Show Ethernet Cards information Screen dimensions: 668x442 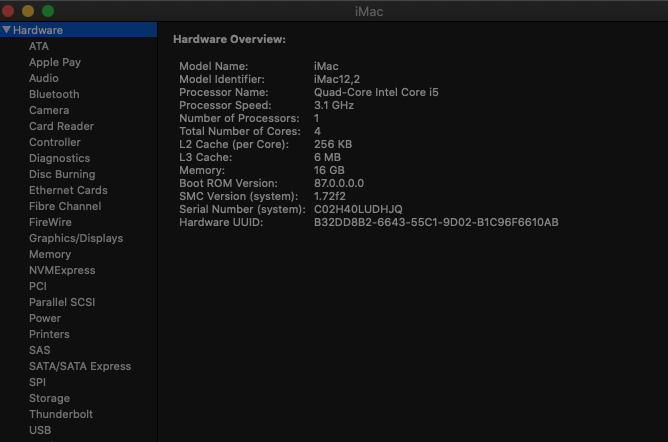68,190
